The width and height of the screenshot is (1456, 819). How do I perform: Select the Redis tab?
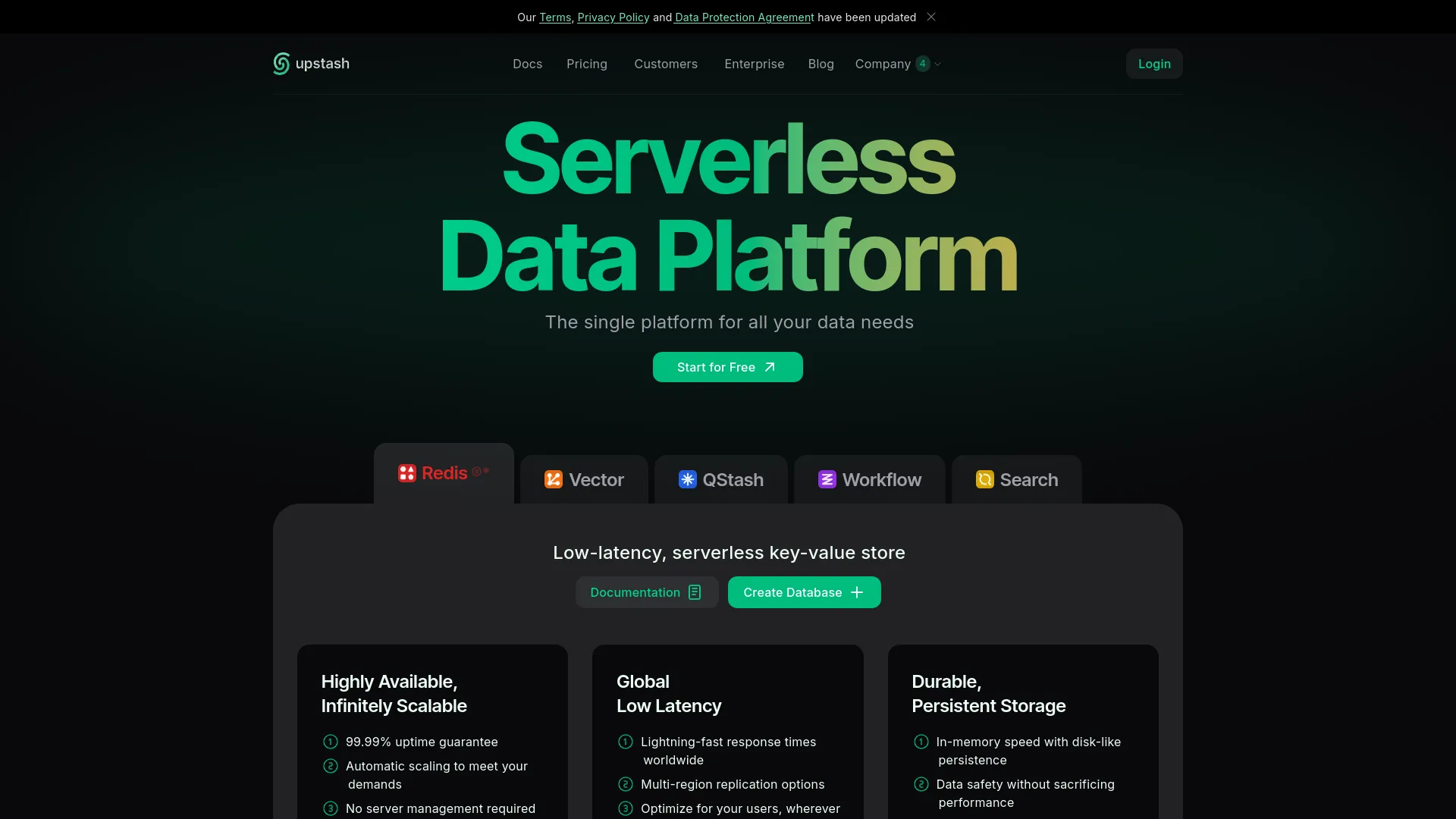click(x=444, y=473)
